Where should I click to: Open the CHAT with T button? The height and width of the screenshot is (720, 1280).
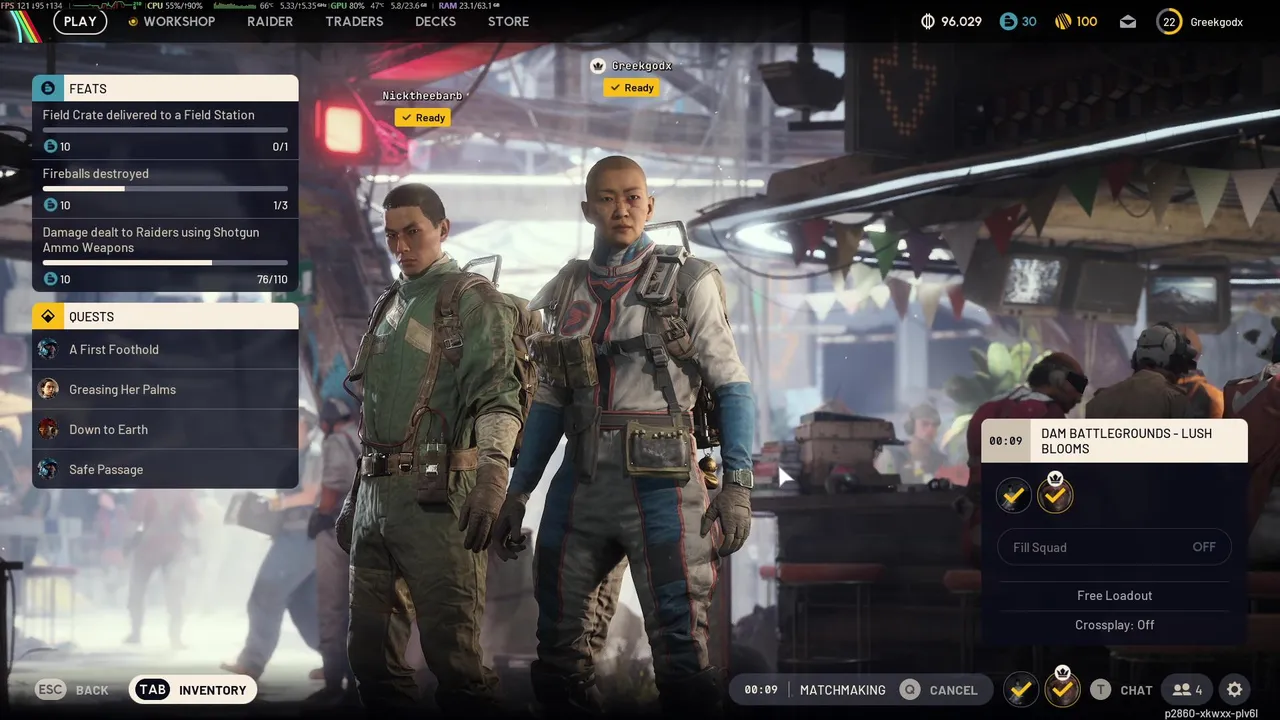coord(1121,690)
